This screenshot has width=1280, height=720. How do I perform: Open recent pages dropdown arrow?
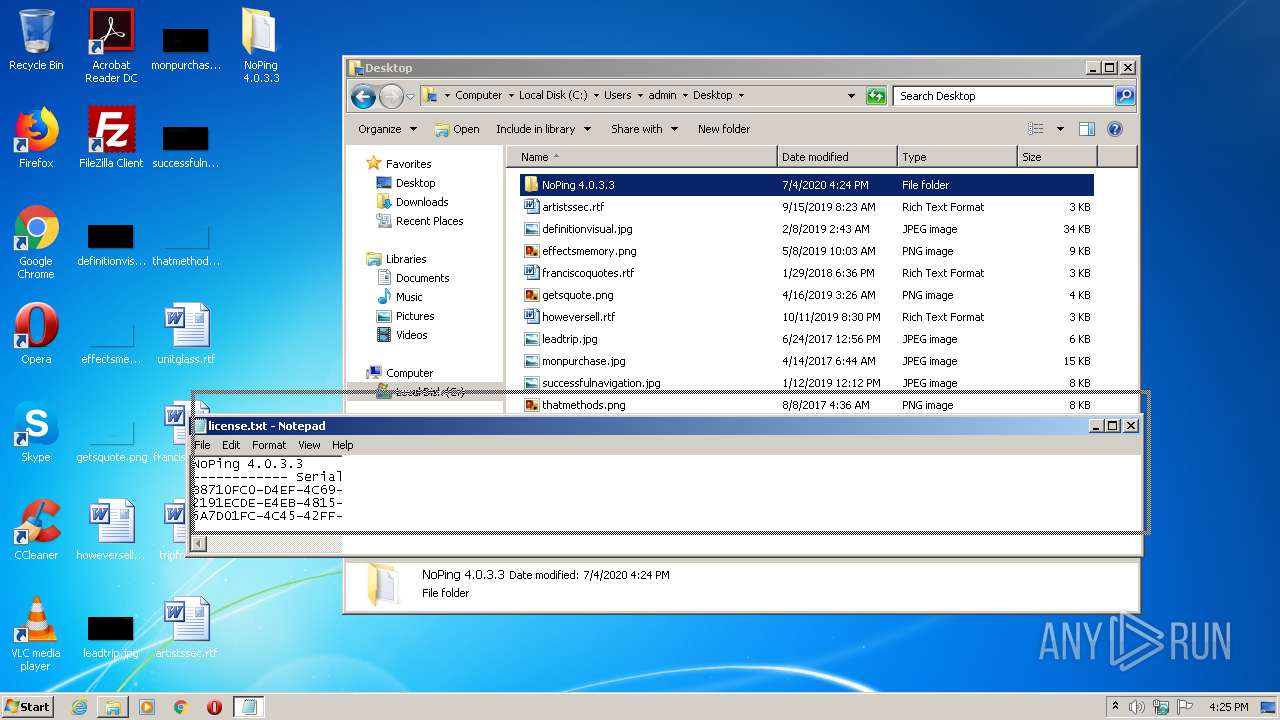[410, 97]
